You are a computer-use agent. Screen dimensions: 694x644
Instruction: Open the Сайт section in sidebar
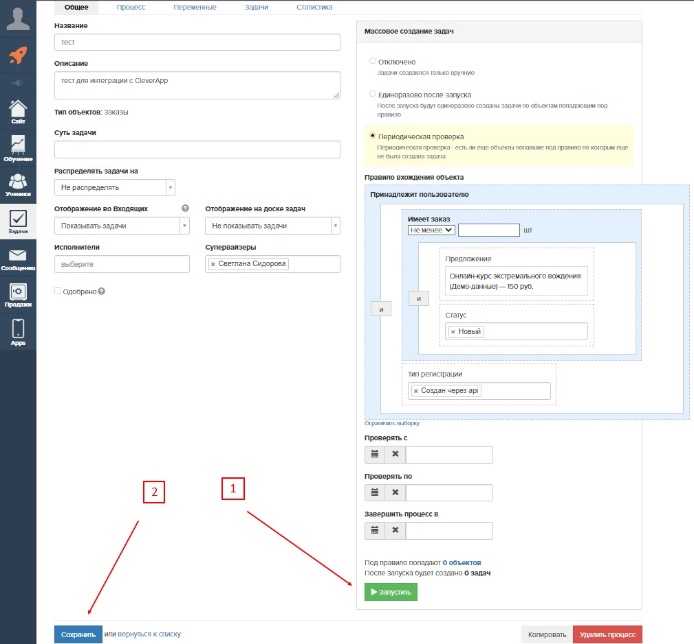tap(18, 112)
